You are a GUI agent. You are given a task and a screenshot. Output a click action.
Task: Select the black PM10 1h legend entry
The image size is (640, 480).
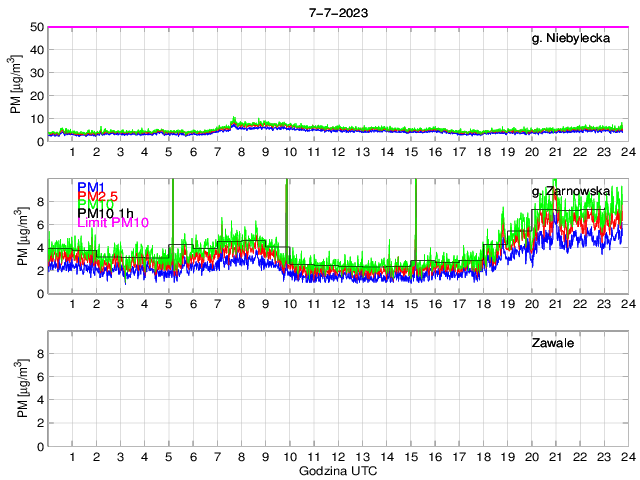coord(105,212)
